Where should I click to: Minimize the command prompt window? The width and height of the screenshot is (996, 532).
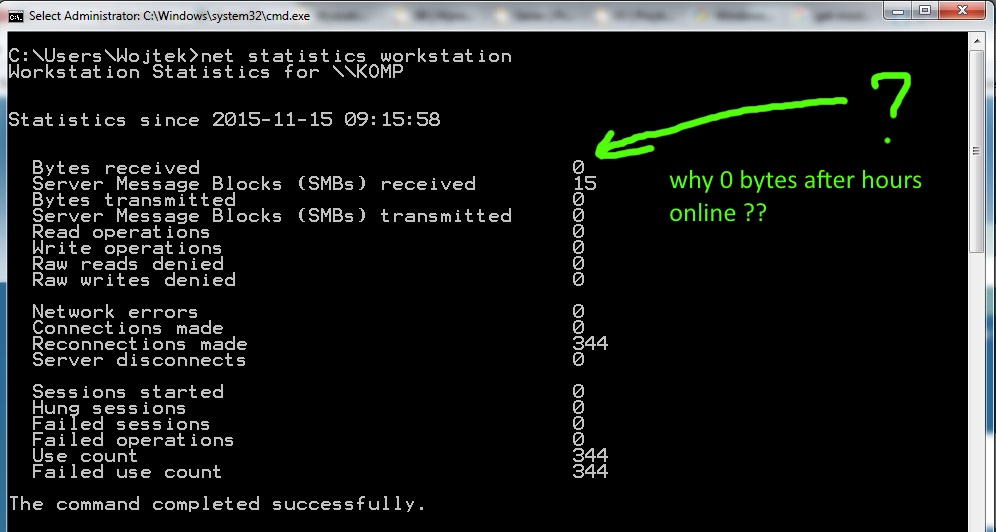899,10
